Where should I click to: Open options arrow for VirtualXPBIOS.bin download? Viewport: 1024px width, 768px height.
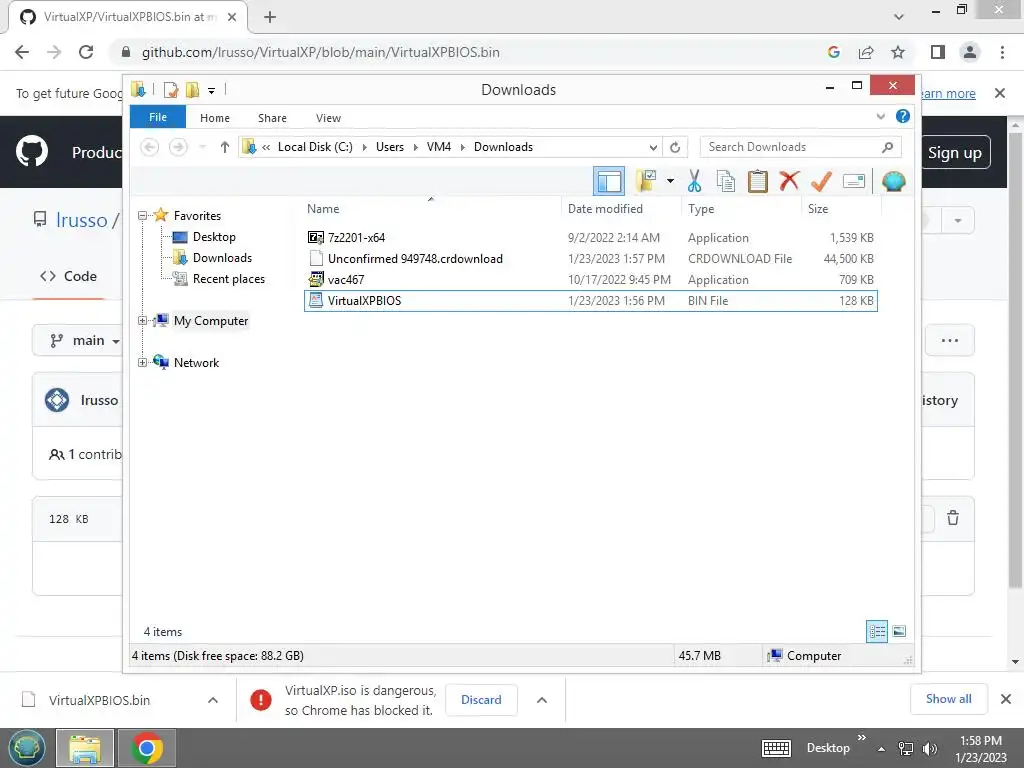coord(213,700)
